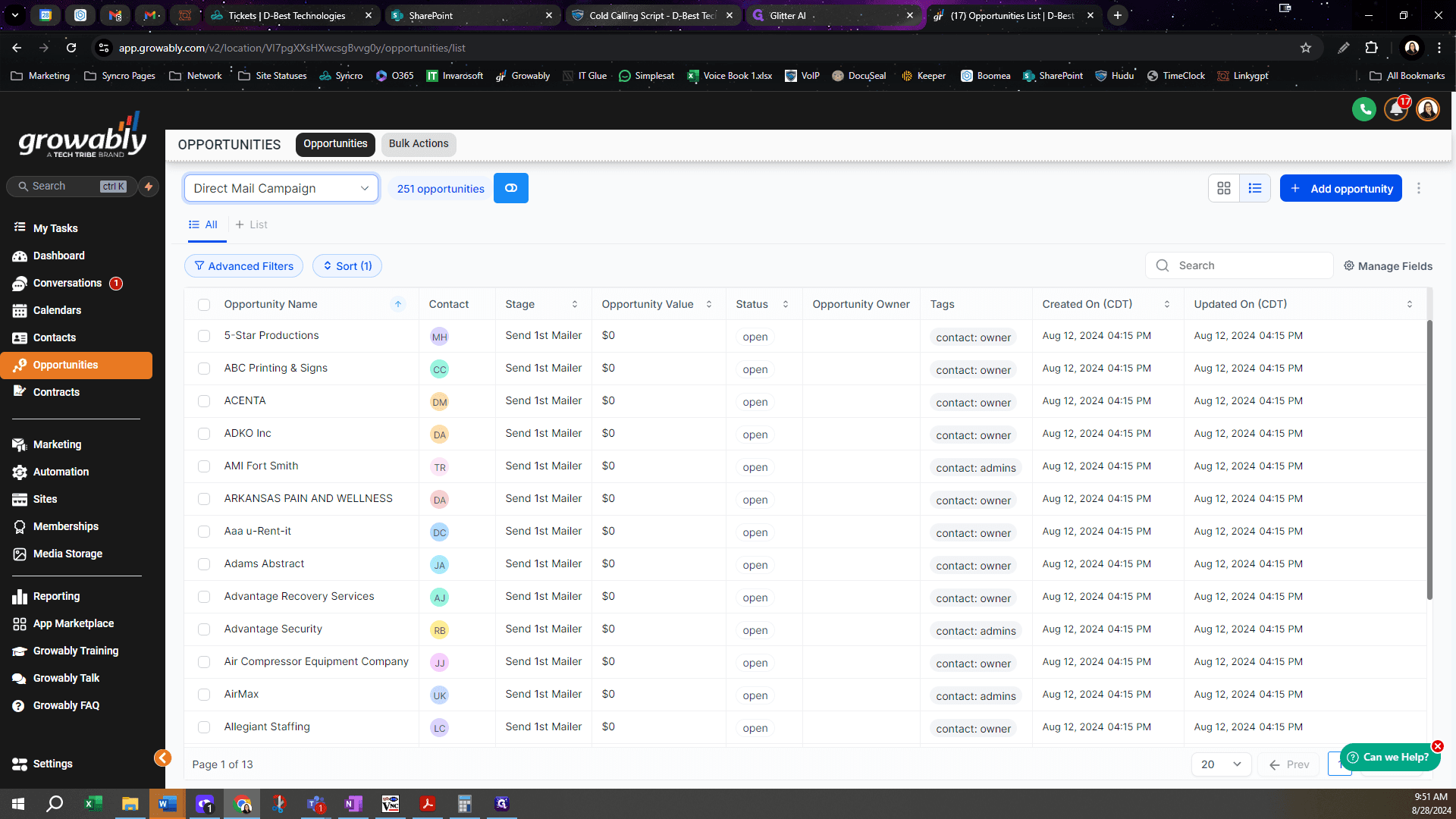Click the blue eye toggle button
The image size is (1456, 819).
511,189
